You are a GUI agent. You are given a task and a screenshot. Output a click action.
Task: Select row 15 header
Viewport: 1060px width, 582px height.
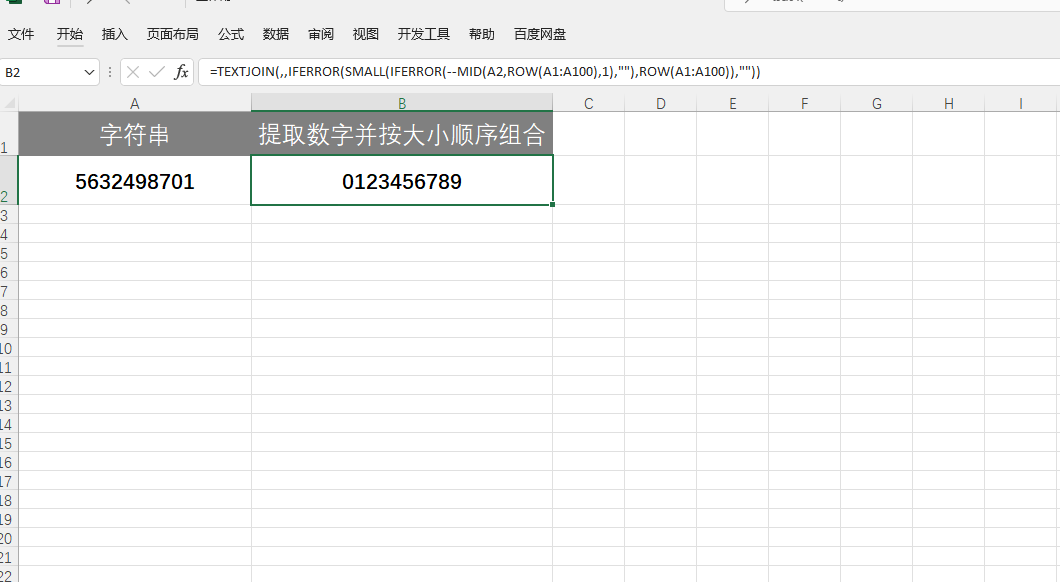click(x=9, y=443)
